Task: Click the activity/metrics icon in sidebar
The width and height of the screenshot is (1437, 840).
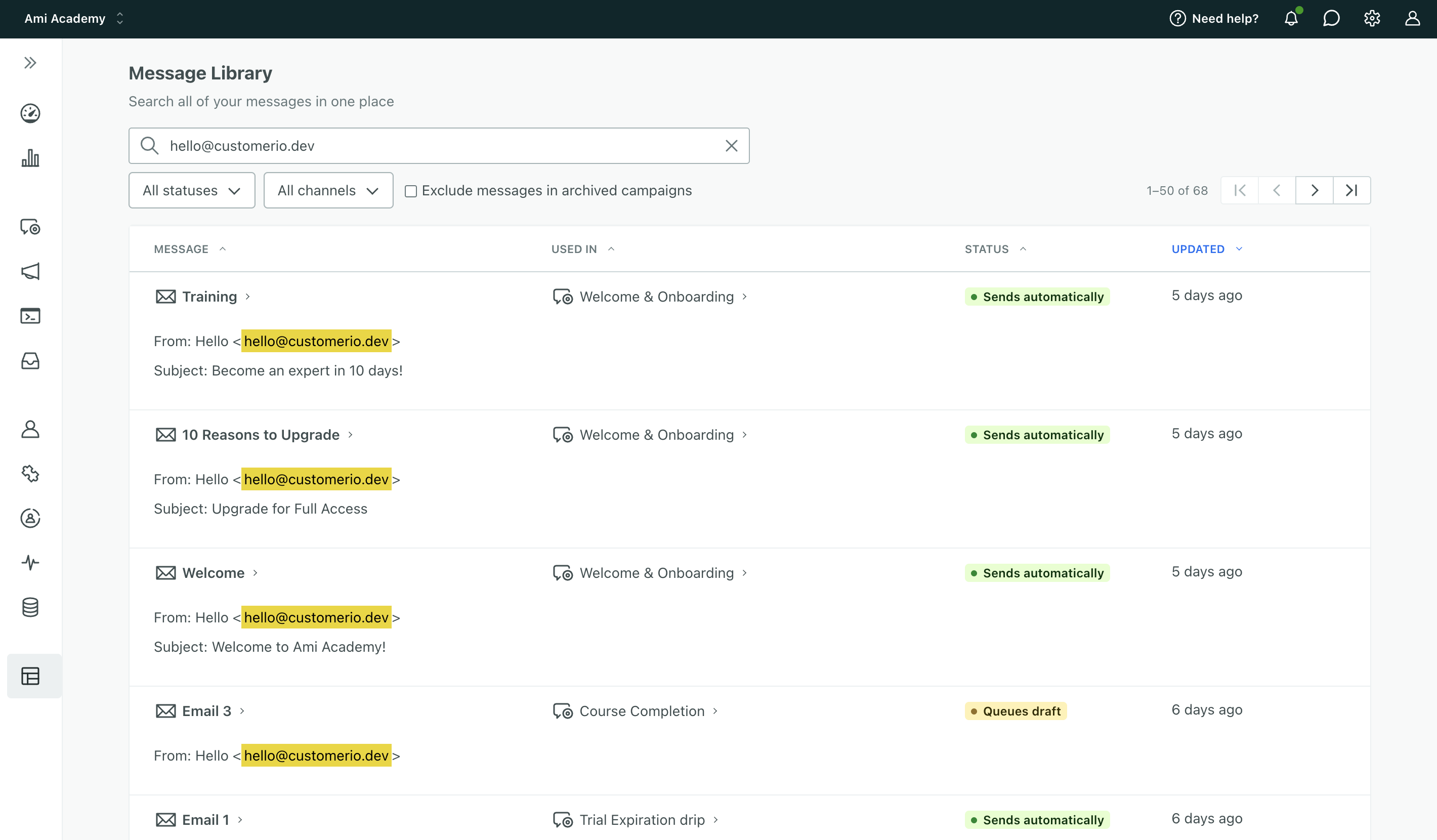Action: [30, 562]
